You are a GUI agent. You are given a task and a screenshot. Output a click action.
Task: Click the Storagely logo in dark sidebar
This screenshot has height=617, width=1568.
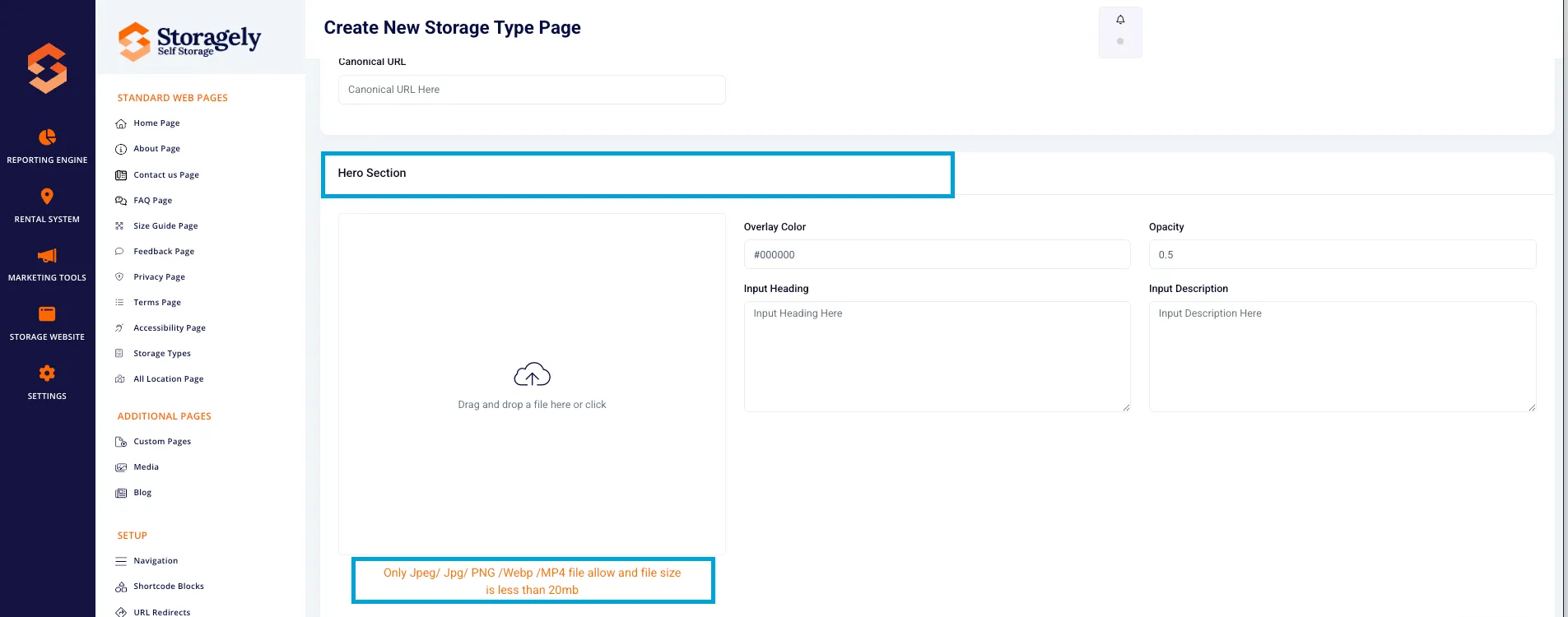(47, 68)
